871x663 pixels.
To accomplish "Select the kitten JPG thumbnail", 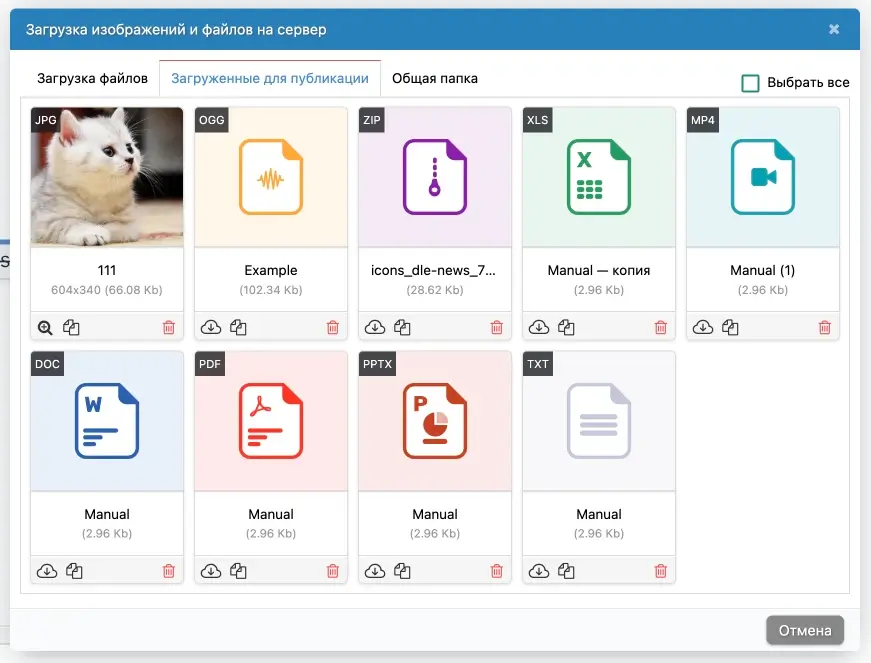I will pos(107,177).
